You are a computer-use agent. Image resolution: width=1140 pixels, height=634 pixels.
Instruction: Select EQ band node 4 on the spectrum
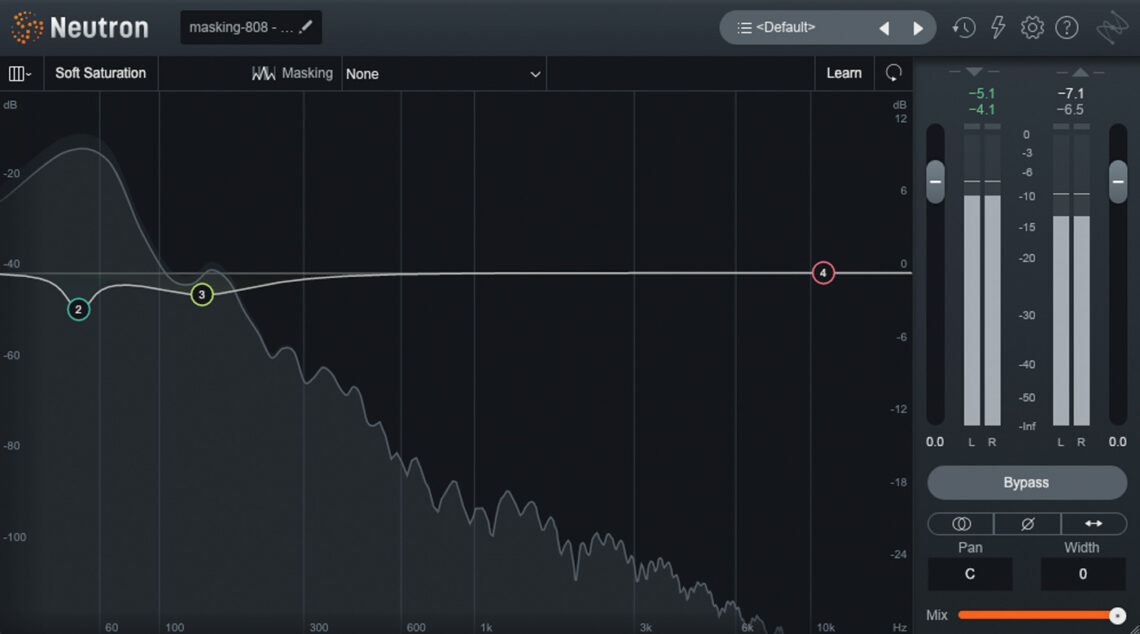click(823, 272)
